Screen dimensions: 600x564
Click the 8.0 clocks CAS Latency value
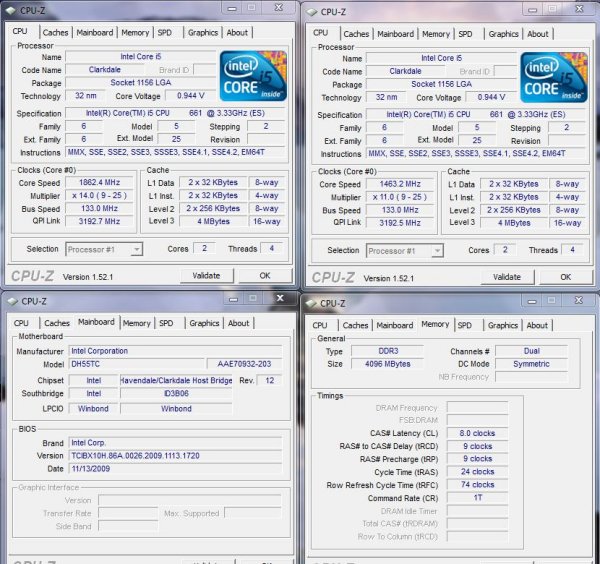[478, 433]
